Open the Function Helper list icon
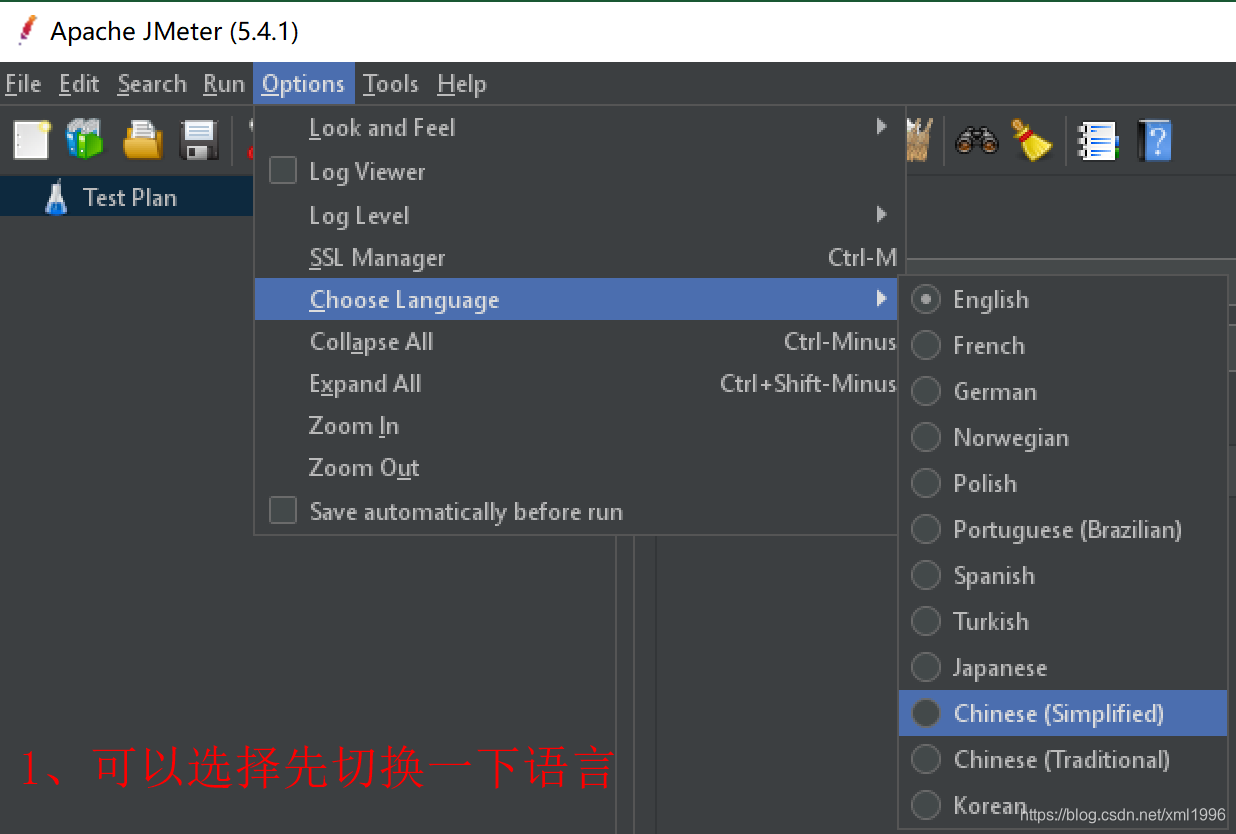This screenshot has height=834, width=1236. click(x=1098, y=141)
